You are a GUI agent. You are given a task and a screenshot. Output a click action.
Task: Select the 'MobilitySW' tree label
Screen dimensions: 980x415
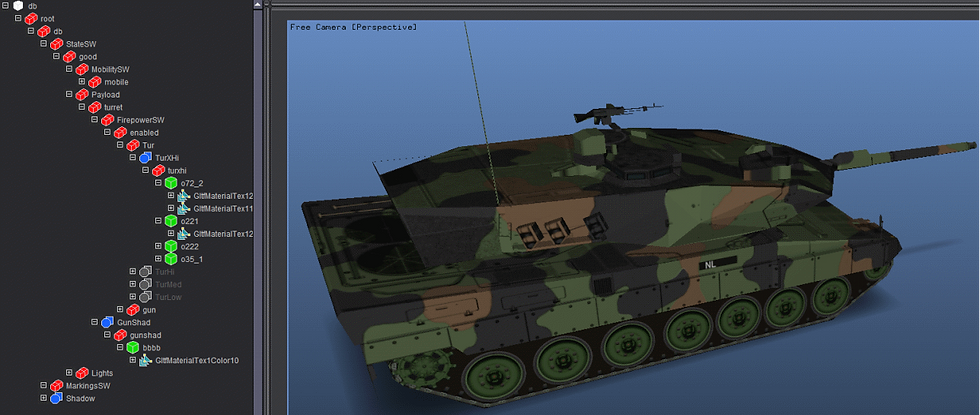[110, 69]
